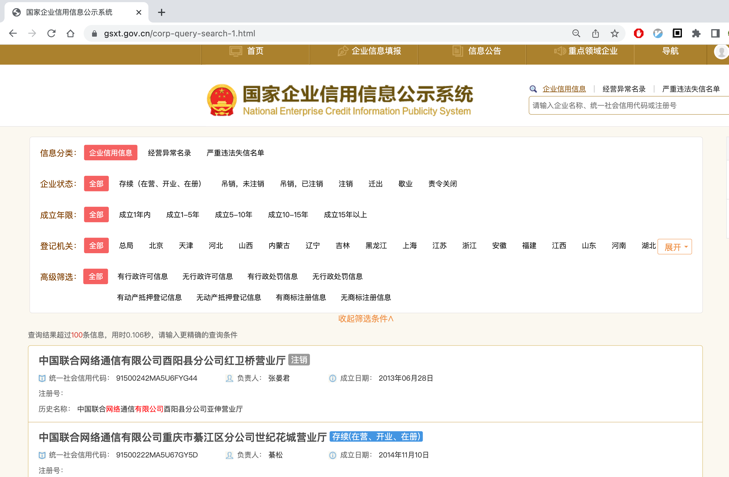Bookmark this page with star icon
The width and height of the screenshot is (729, 477).
coord(615,33)
